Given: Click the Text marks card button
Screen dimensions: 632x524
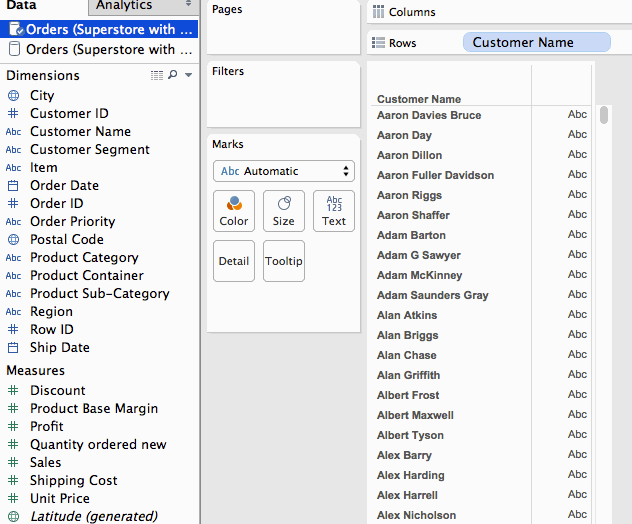Looking at the screenshot, I should click(334, 210).
